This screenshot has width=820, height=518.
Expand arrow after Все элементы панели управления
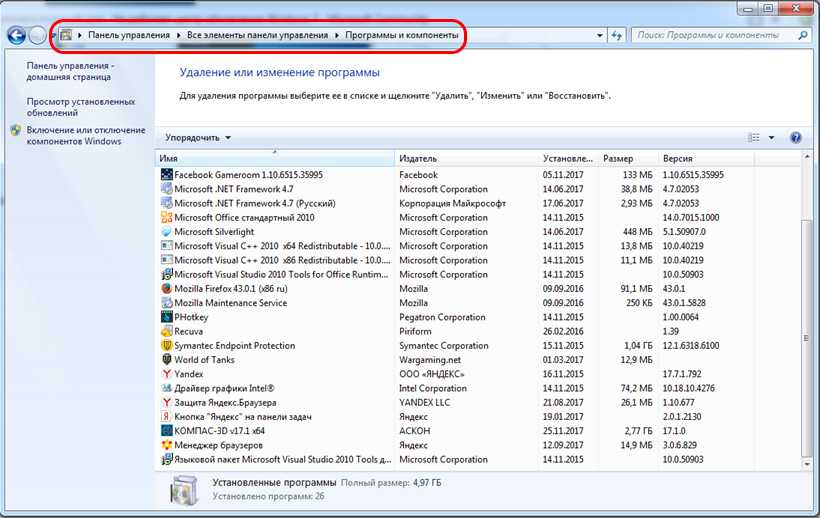pos(336,35)
